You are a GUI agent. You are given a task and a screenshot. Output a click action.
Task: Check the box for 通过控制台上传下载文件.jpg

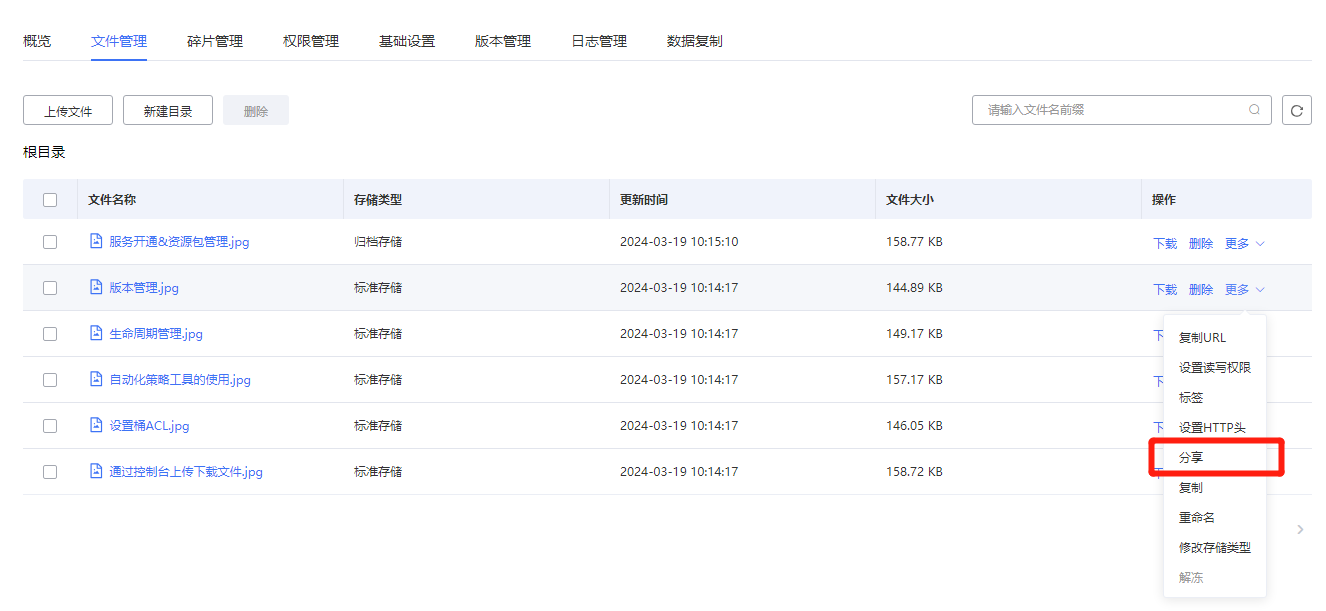pyautogui.click(x=50, y=472)
